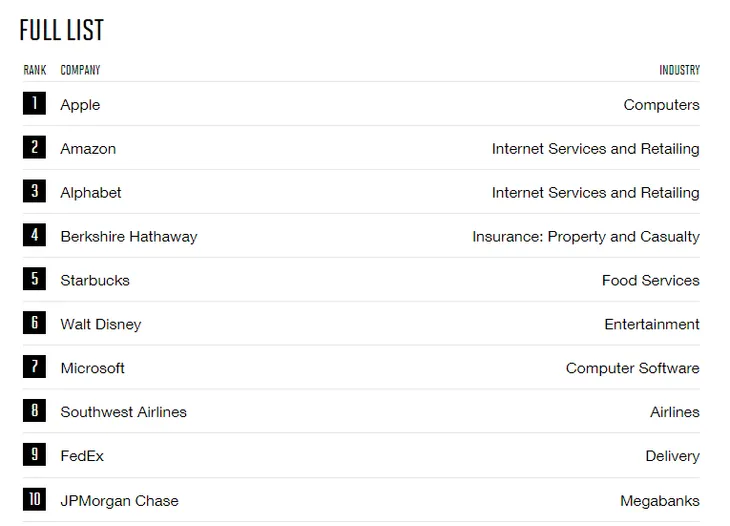Select Alphabet in the list
The width and height of the screenshot is (730, 526).
(x=91, y=193)
